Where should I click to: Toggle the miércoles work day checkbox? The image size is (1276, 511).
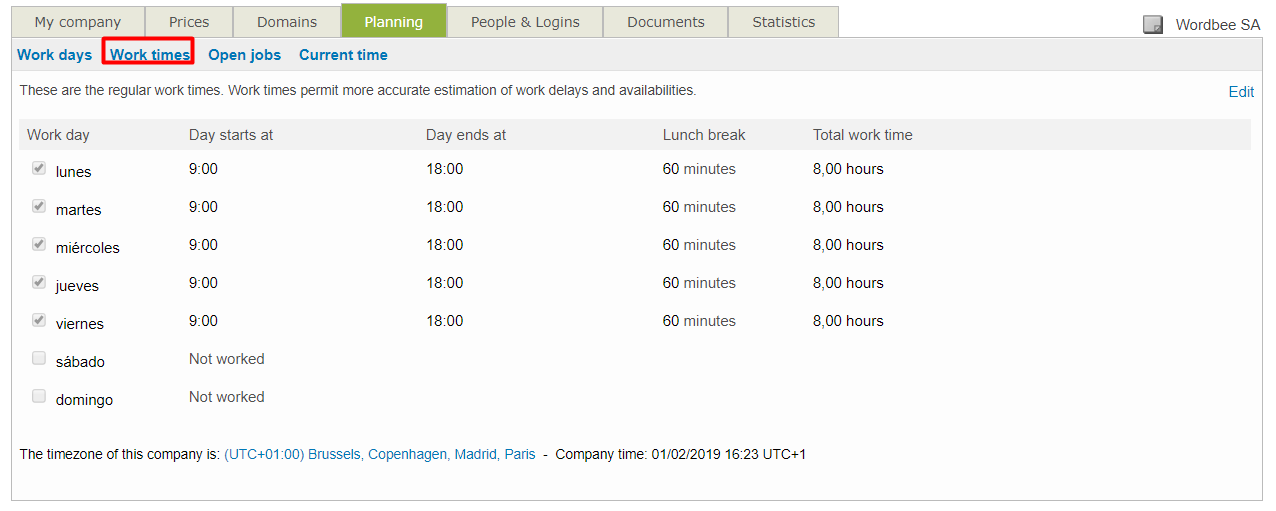coord(39,244)
